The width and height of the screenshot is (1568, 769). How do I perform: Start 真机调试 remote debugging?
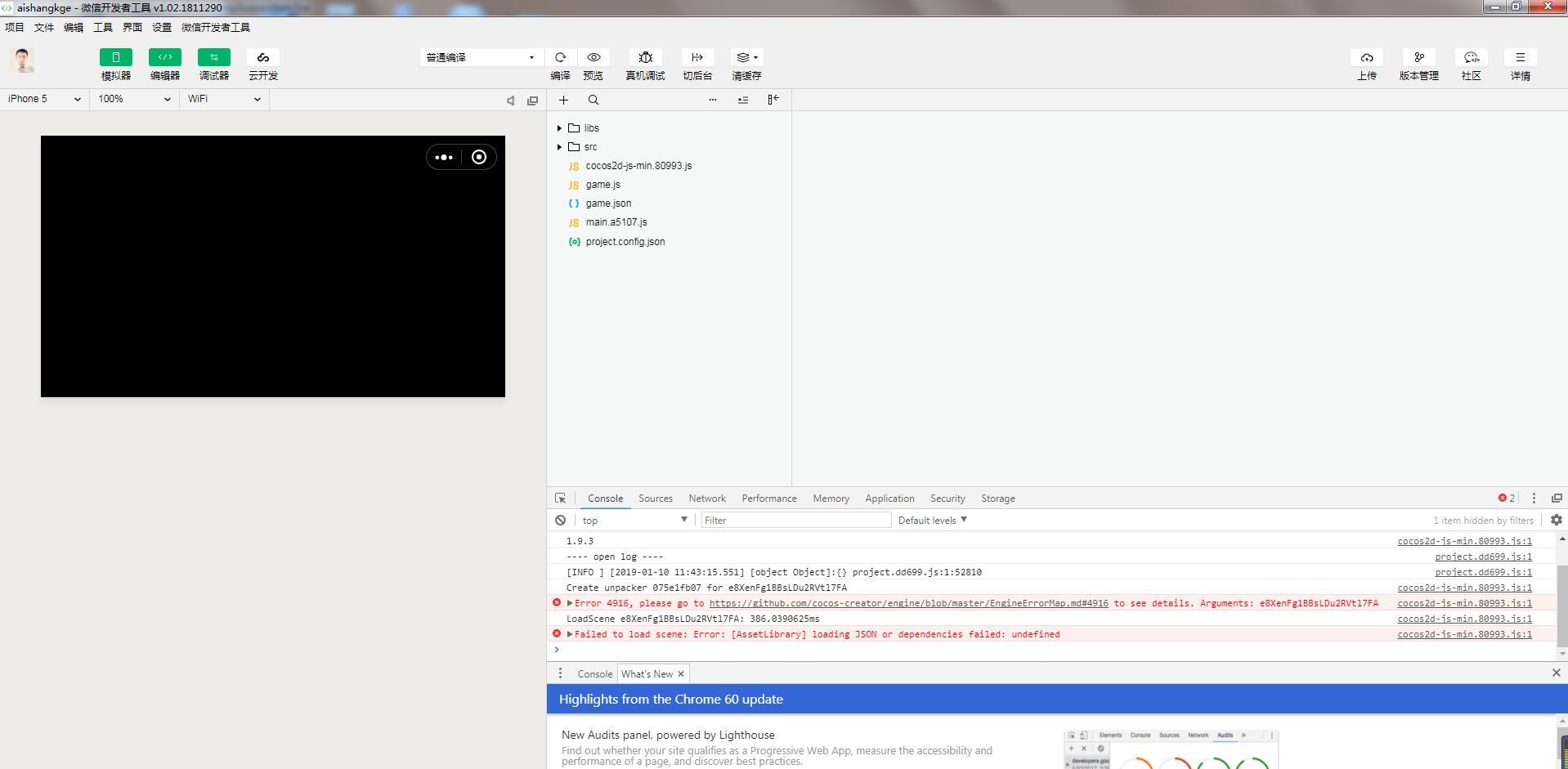pyautogui.click(x=645, y=57)
